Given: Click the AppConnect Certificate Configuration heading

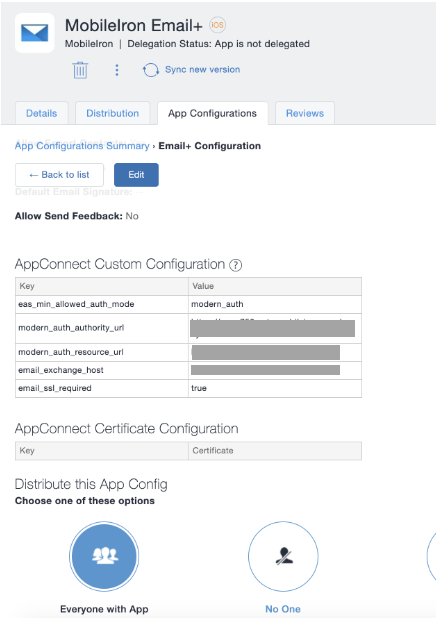Looking at the screenshot, I should click(x=126, y=429).
